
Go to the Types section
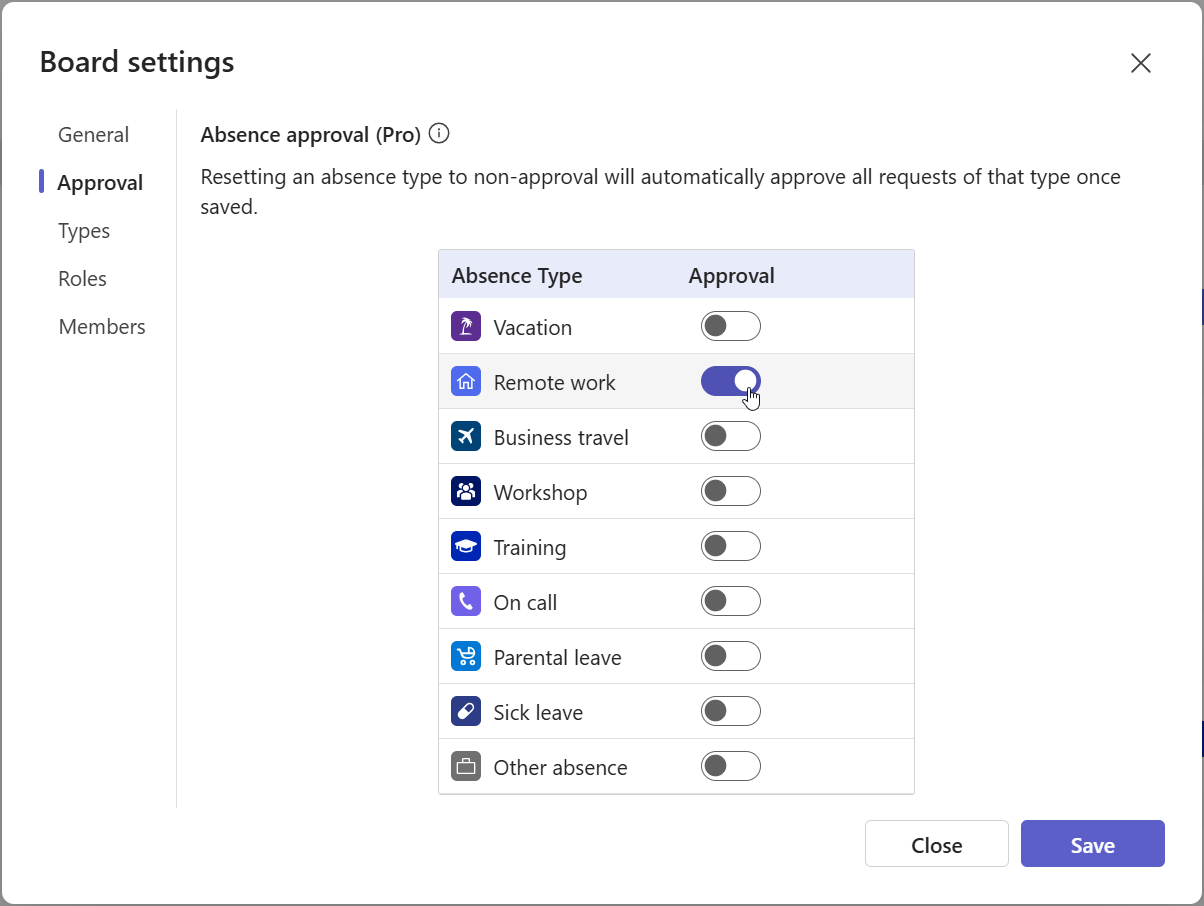[x=84, y=231]
